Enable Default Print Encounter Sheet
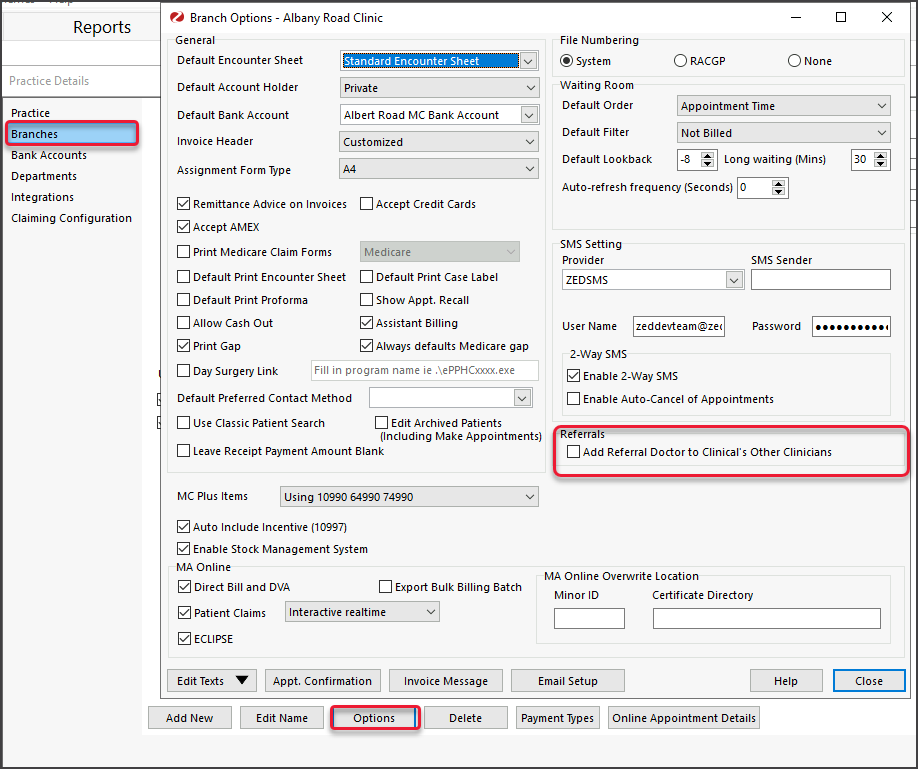The width and height of the screenshot is (918, 769). 184,276
